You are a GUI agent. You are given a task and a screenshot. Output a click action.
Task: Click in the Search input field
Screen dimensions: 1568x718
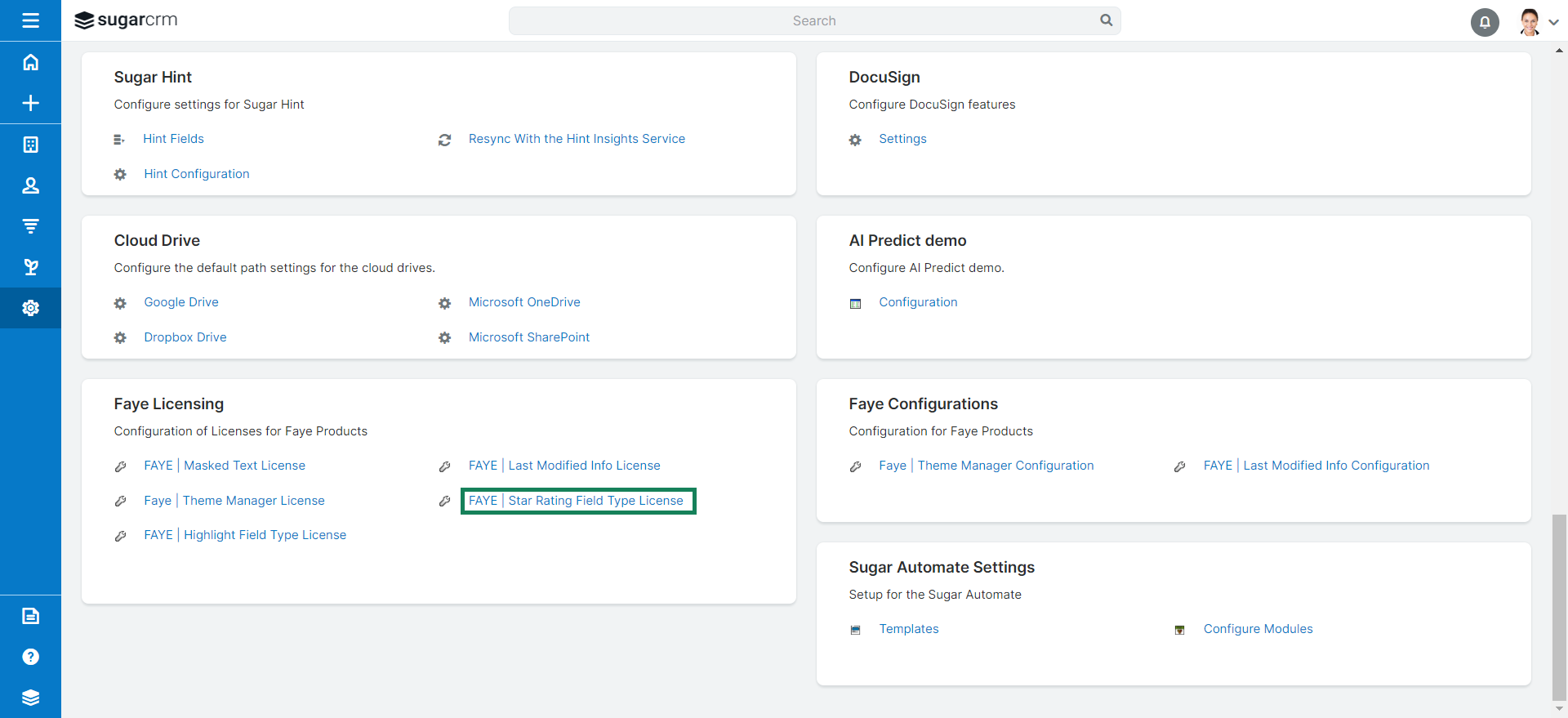tap(814, 20)
